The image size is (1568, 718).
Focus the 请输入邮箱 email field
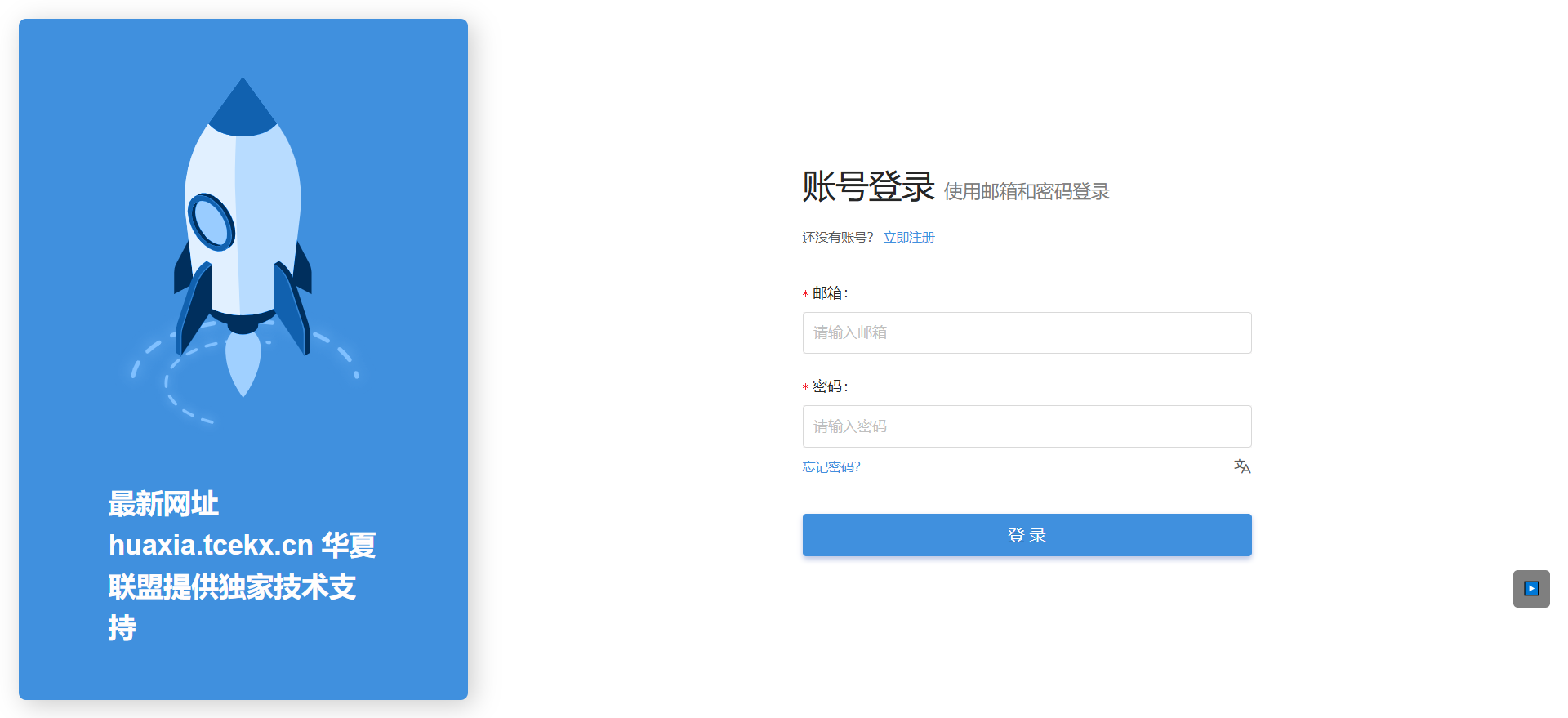(x=1027, y=333)
